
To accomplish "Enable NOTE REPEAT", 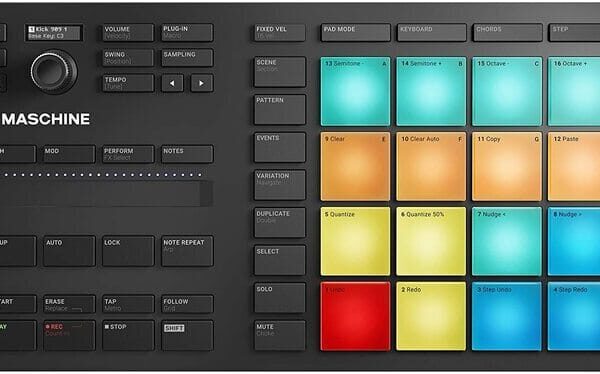I will 187,251.
